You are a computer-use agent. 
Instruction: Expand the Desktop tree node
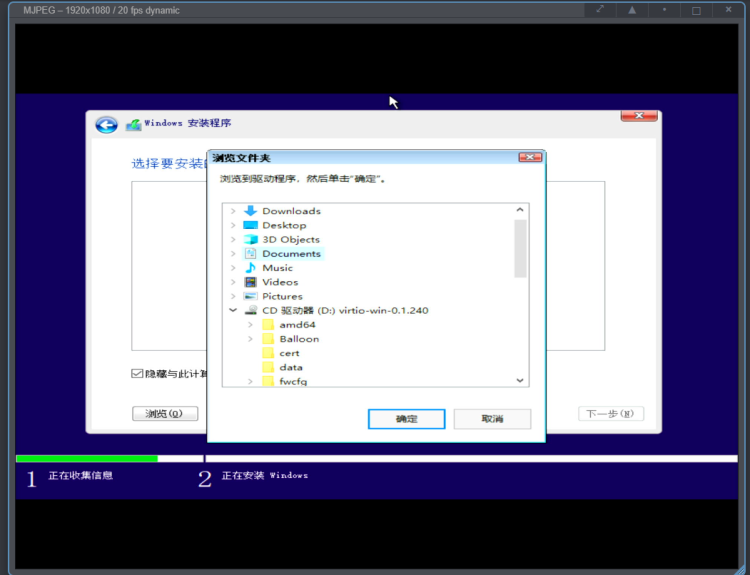pos(233,225)
